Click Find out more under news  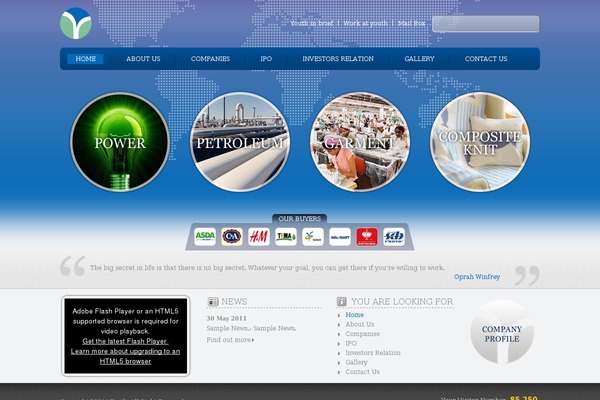(x=230, y=340)
